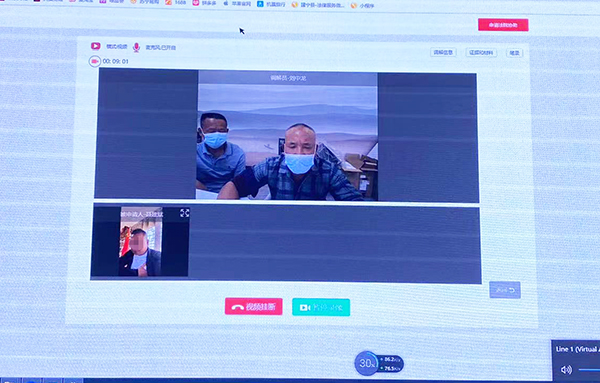Click the circular recording camera icon
This screenshot has height=383, width=600.
click(95, 61)
